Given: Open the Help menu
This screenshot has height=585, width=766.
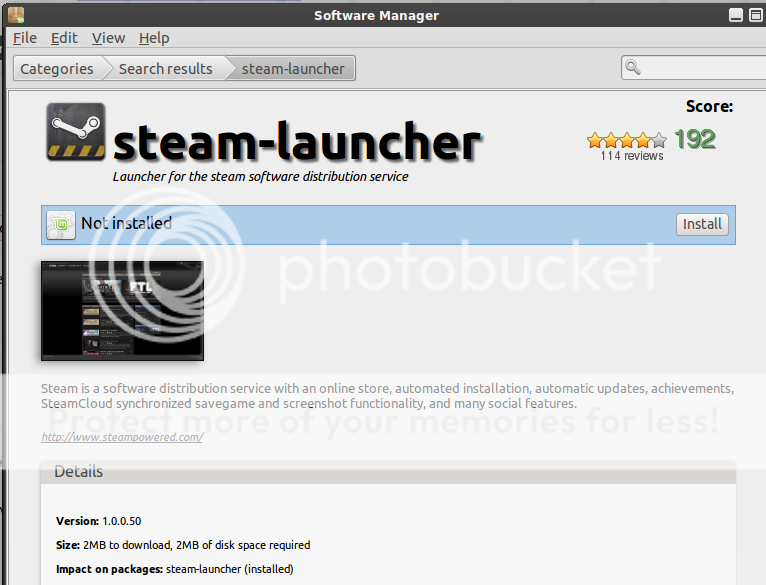Looking at the screenshot, I should click(x=154, y=38).
